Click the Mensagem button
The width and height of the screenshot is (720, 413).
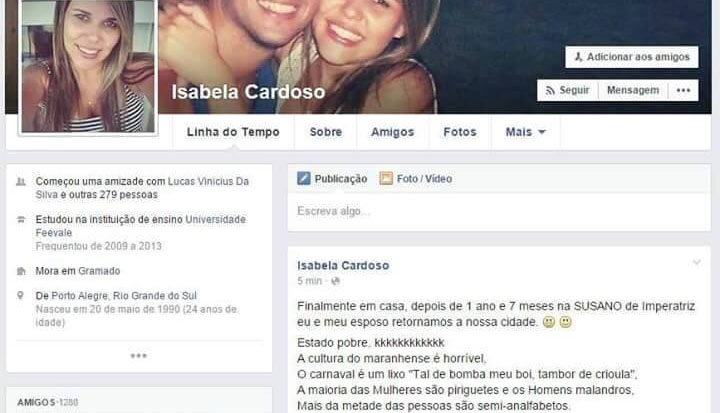coord(633,91)
